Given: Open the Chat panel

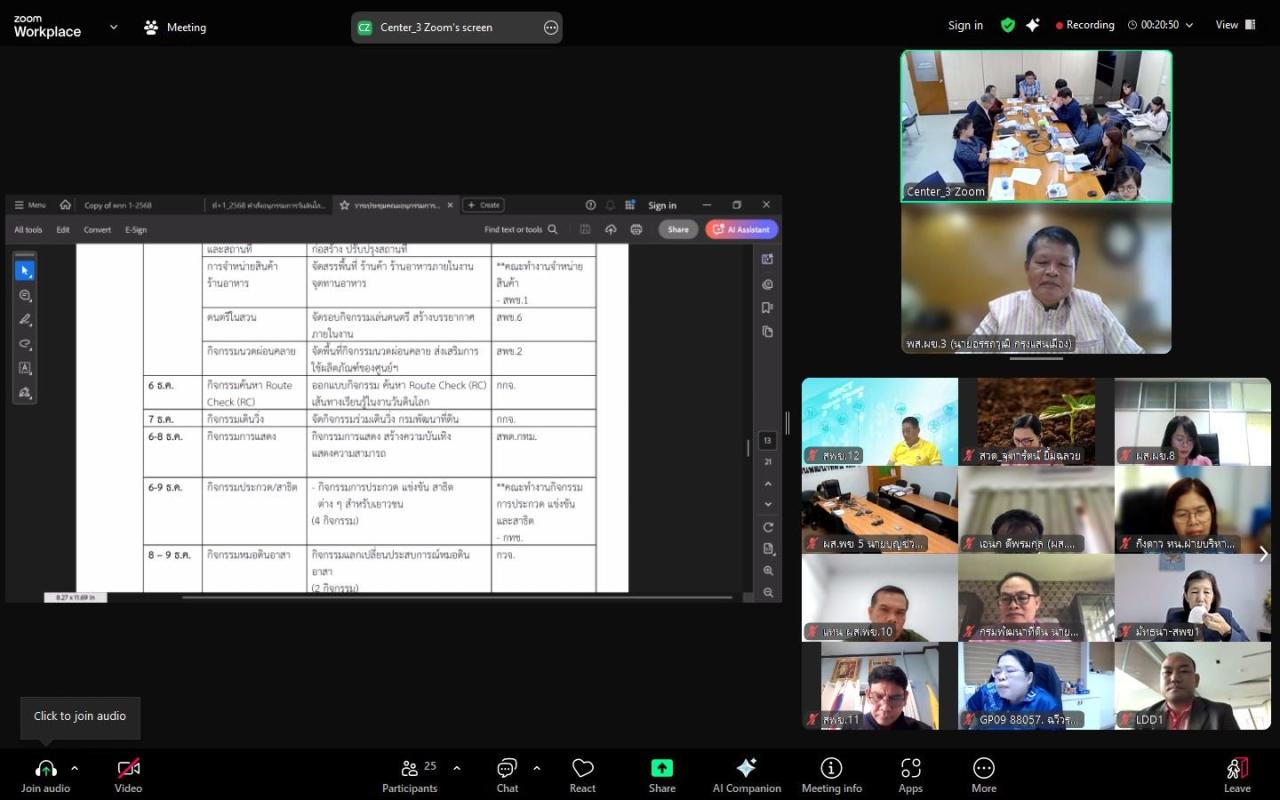Looking at the screenshot, I should (507, 775).
